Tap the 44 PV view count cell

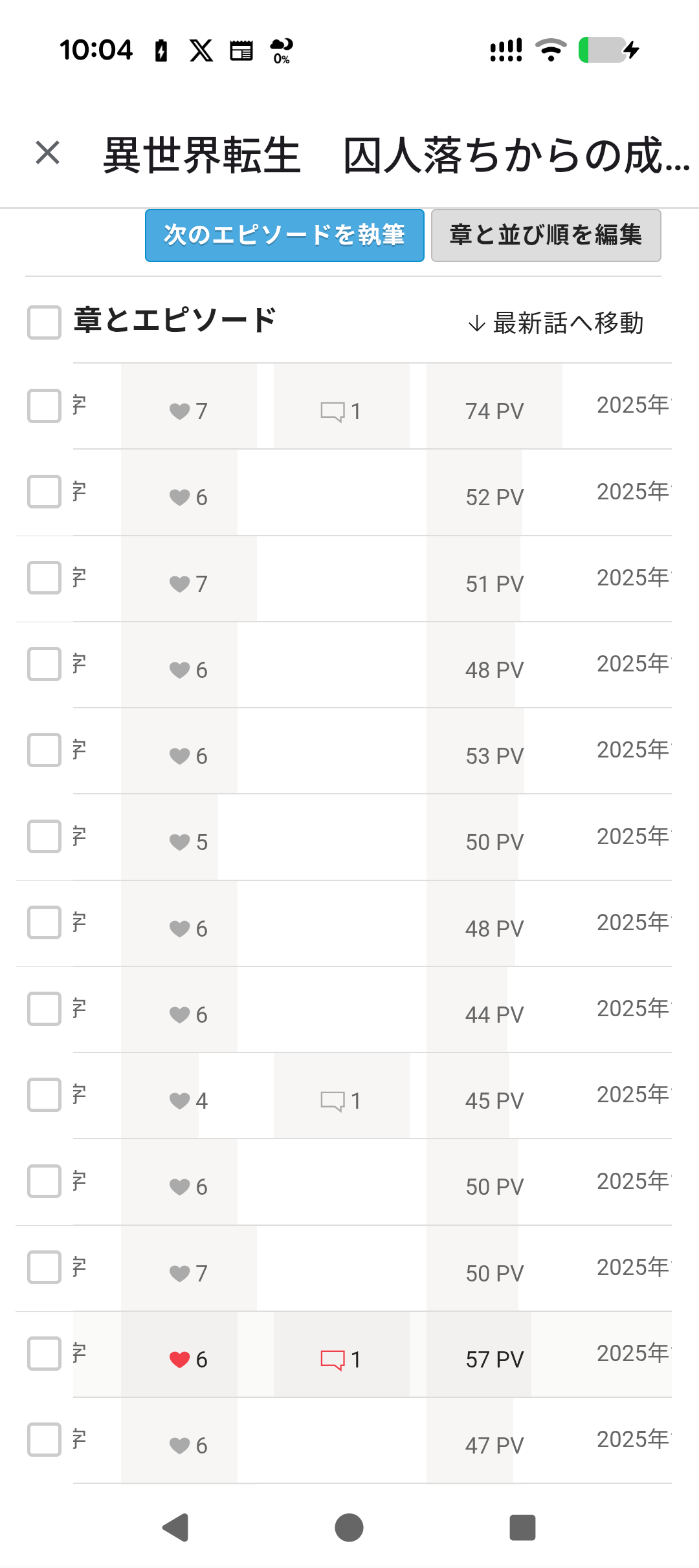tap(494, 1015)
